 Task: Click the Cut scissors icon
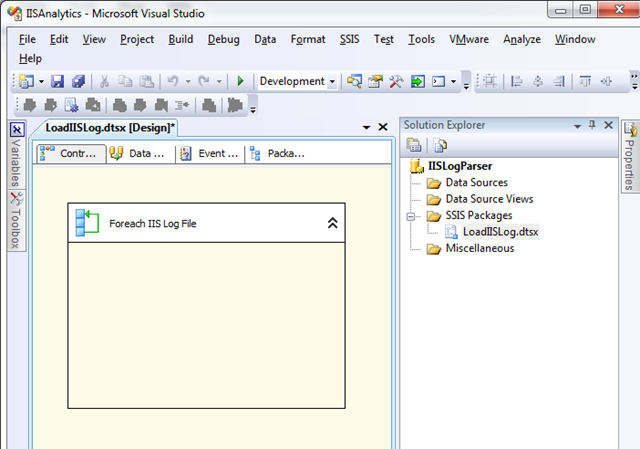click(x=104, y=81)
